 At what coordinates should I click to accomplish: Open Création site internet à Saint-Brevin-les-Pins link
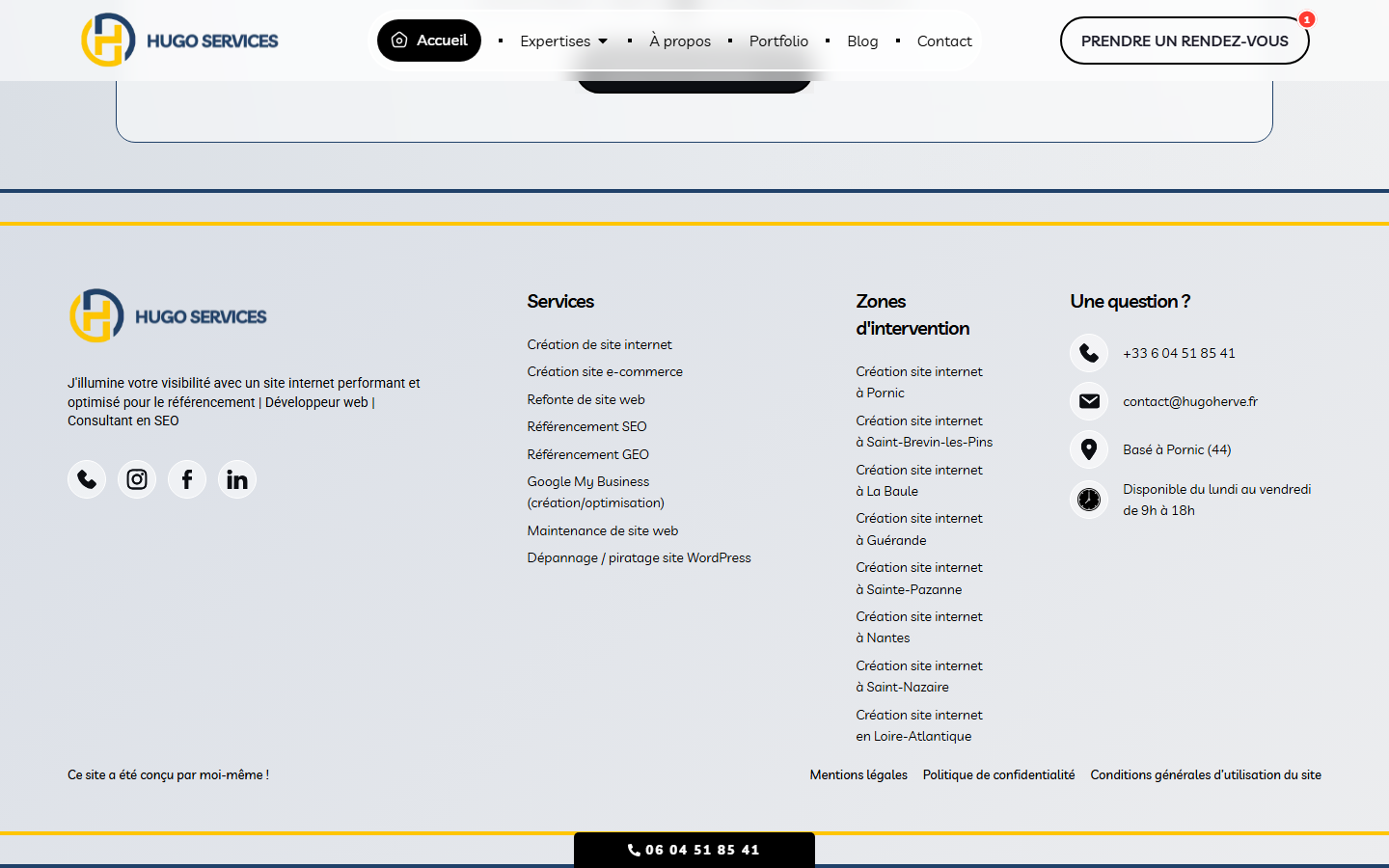pos(924,431)
